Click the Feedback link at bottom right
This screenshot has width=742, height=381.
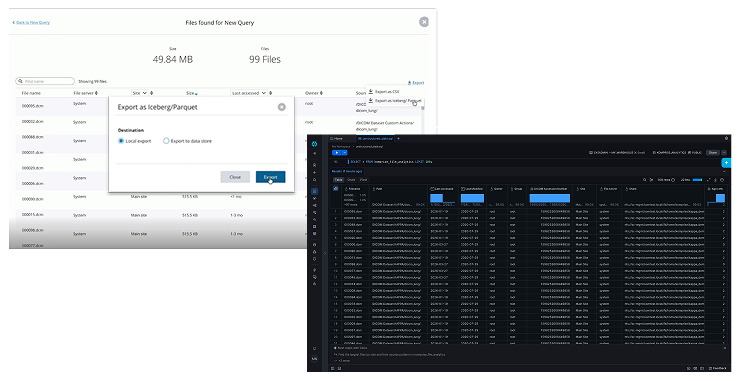[x=718, y=368]
